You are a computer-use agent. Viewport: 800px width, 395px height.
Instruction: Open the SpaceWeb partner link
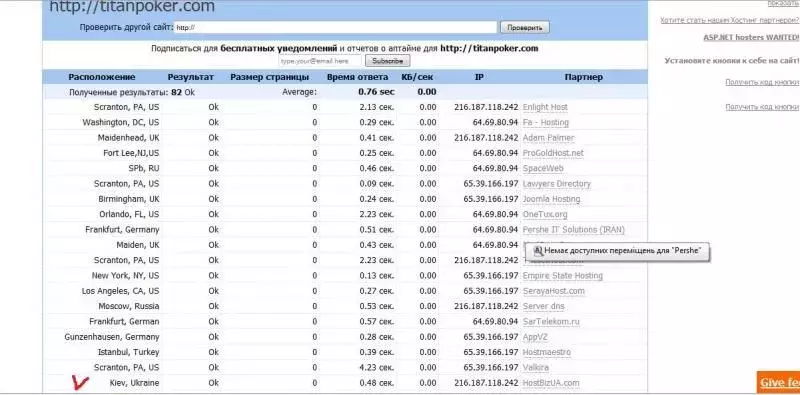[x=543, y=168]
